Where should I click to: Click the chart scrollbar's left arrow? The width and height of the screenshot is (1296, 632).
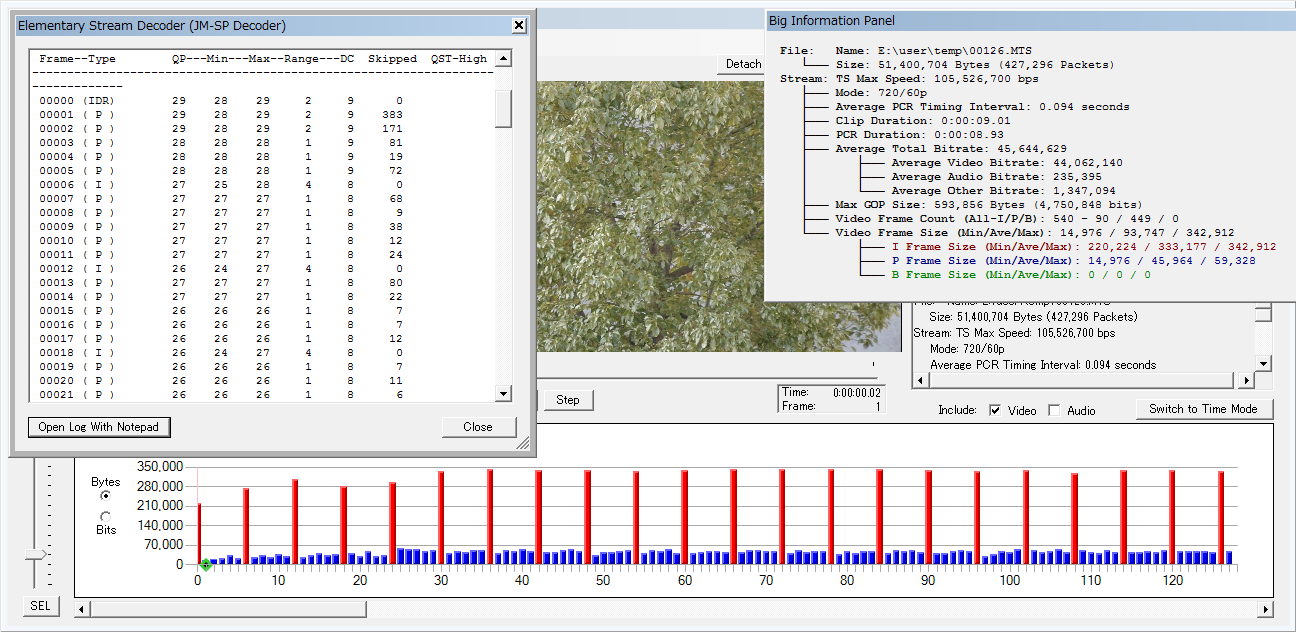pyautogui.click(x=82, y=609)
